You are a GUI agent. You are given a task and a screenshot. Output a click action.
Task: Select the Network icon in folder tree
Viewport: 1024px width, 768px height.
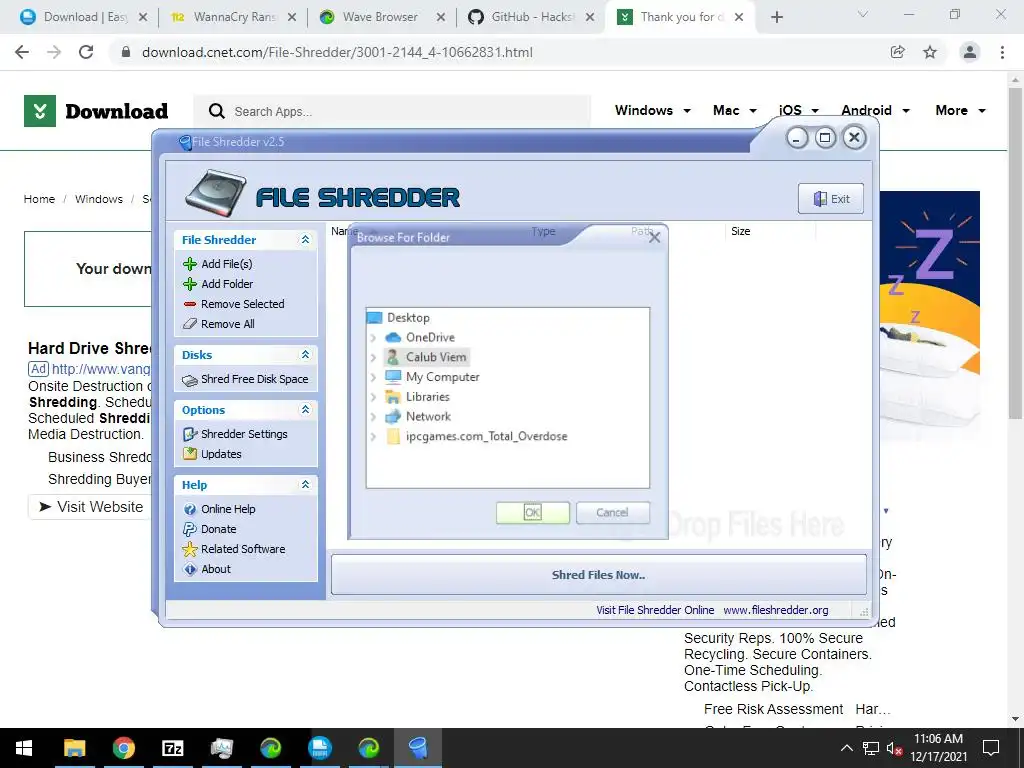[x=392, y=417]
